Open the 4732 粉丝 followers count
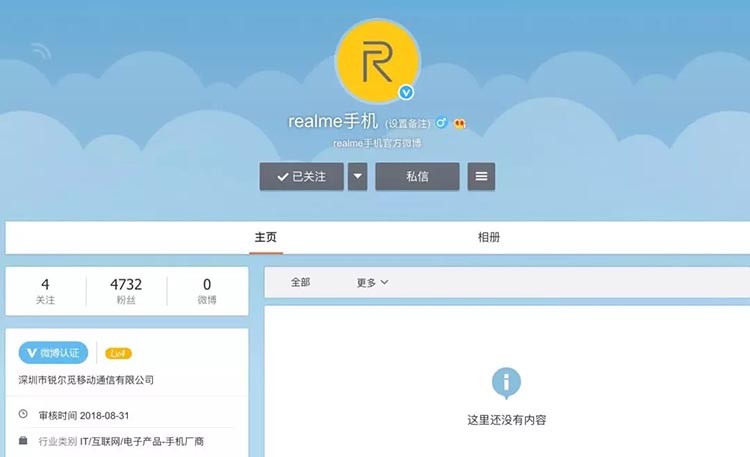The width and height of the screenshot is (750, 457). (126, 291)
